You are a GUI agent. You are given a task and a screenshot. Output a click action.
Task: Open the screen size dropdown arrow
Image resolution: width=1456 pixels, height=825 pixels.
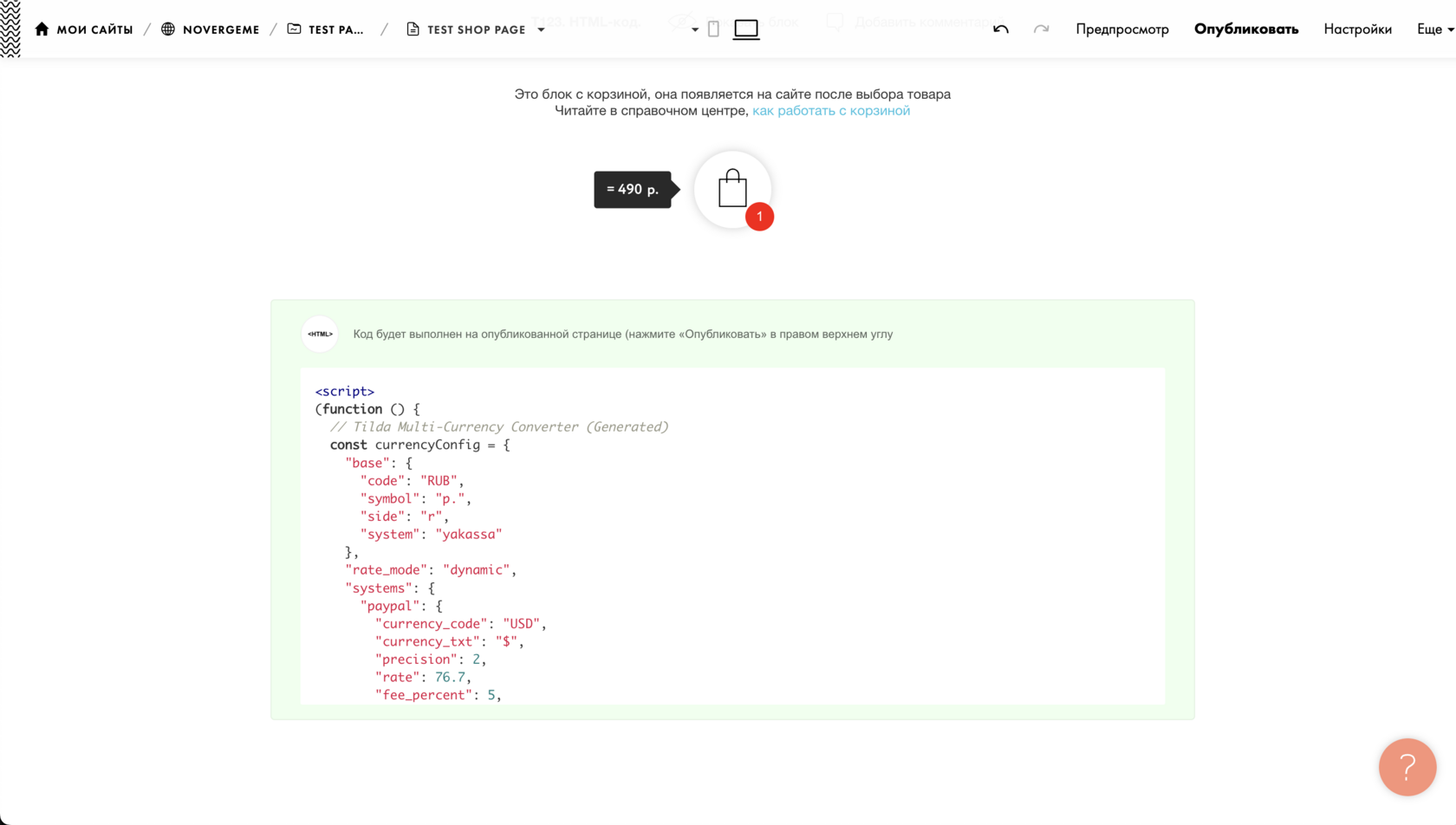coord(695,29)
